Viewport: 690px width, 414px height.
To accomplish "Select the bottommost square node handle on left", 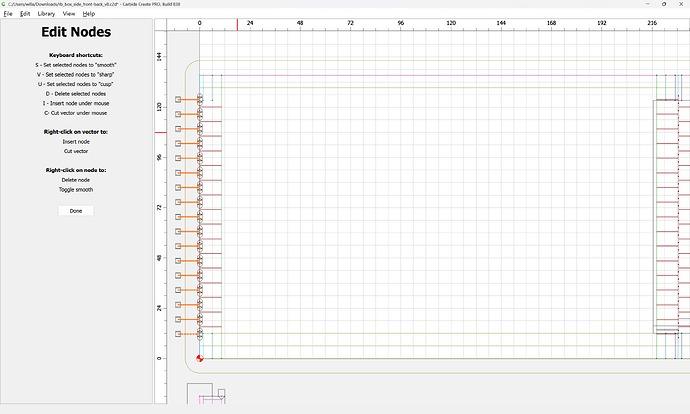I will (178, 334).
